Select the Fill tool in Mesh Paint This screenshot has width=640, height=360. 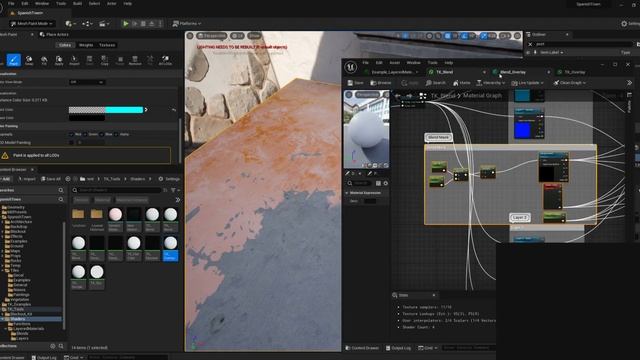(x=44, y=60)
